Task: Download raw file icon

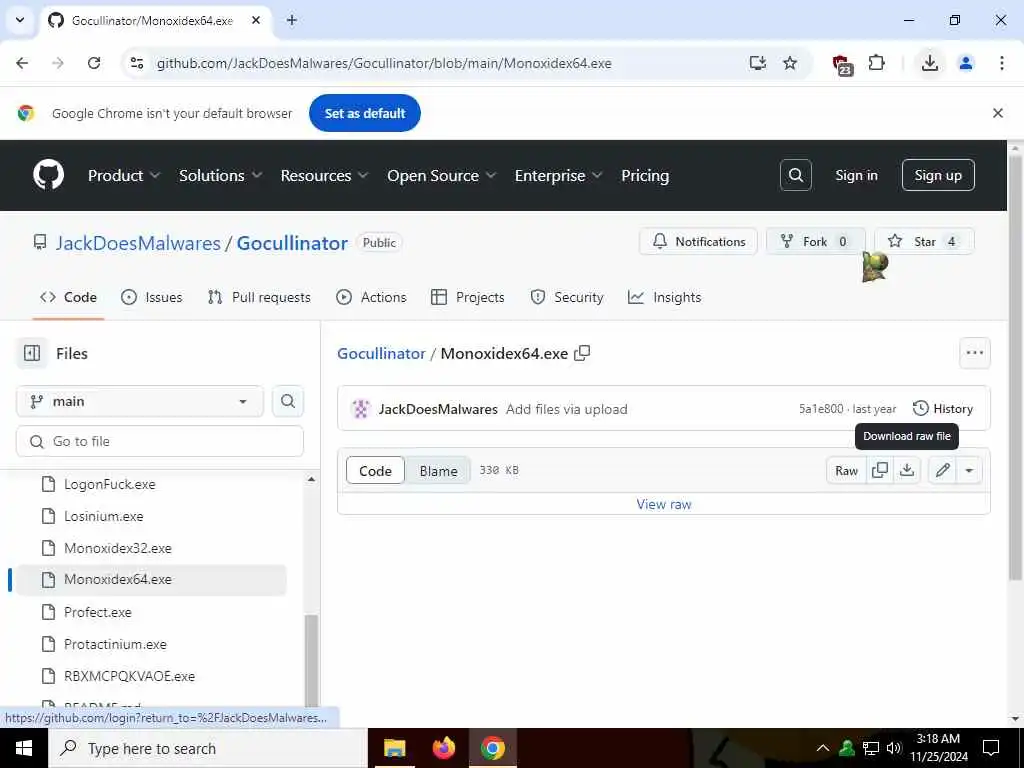Action: tap(907, 470)
